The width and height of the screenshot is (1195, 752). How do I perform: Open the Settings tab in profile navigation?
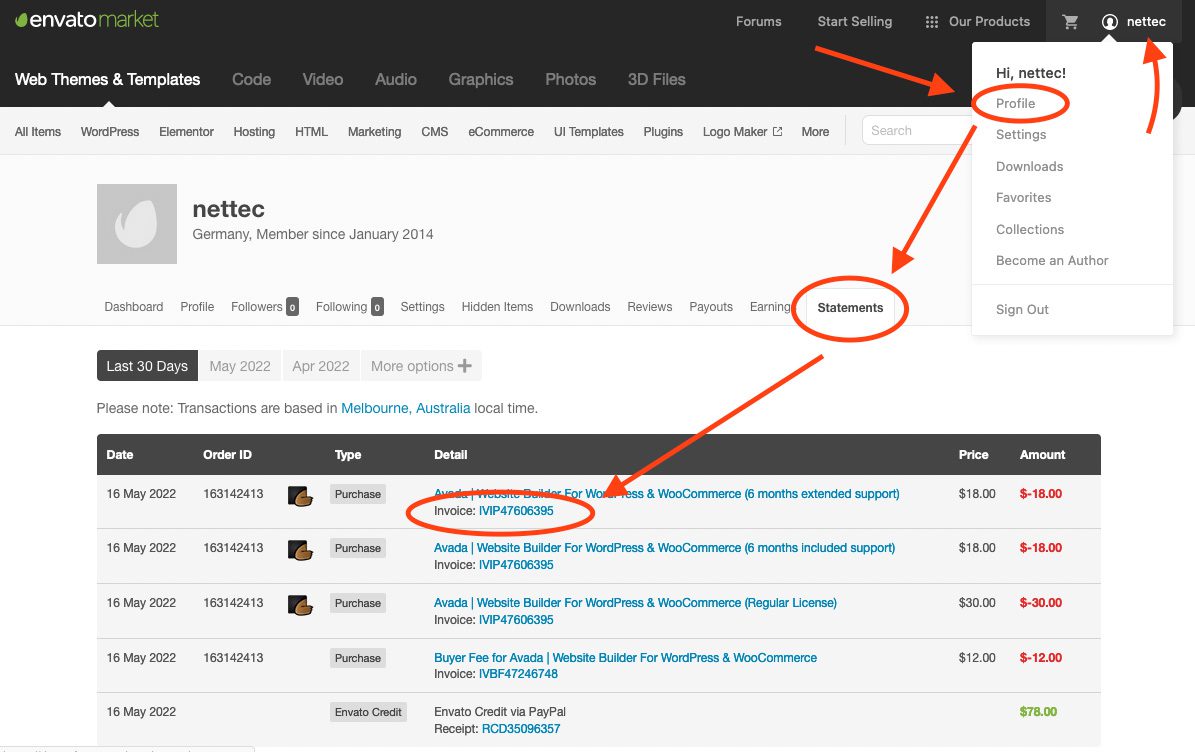click(422, 307)
